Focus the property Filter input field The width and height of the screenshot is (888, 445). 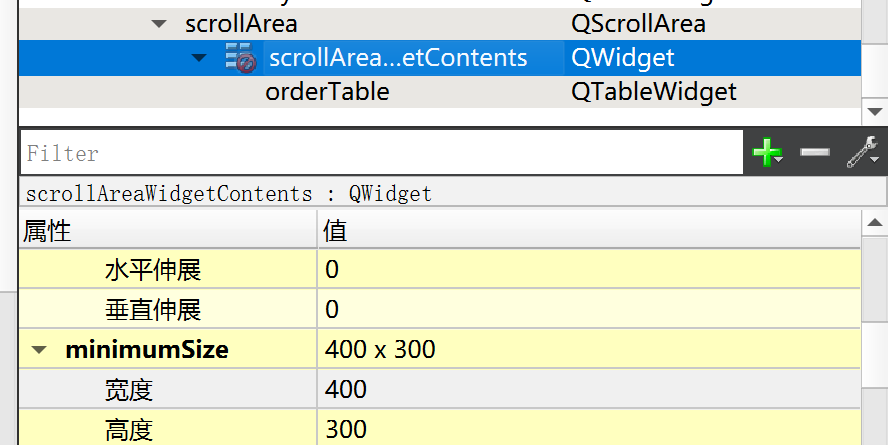[x=382, y=153]
